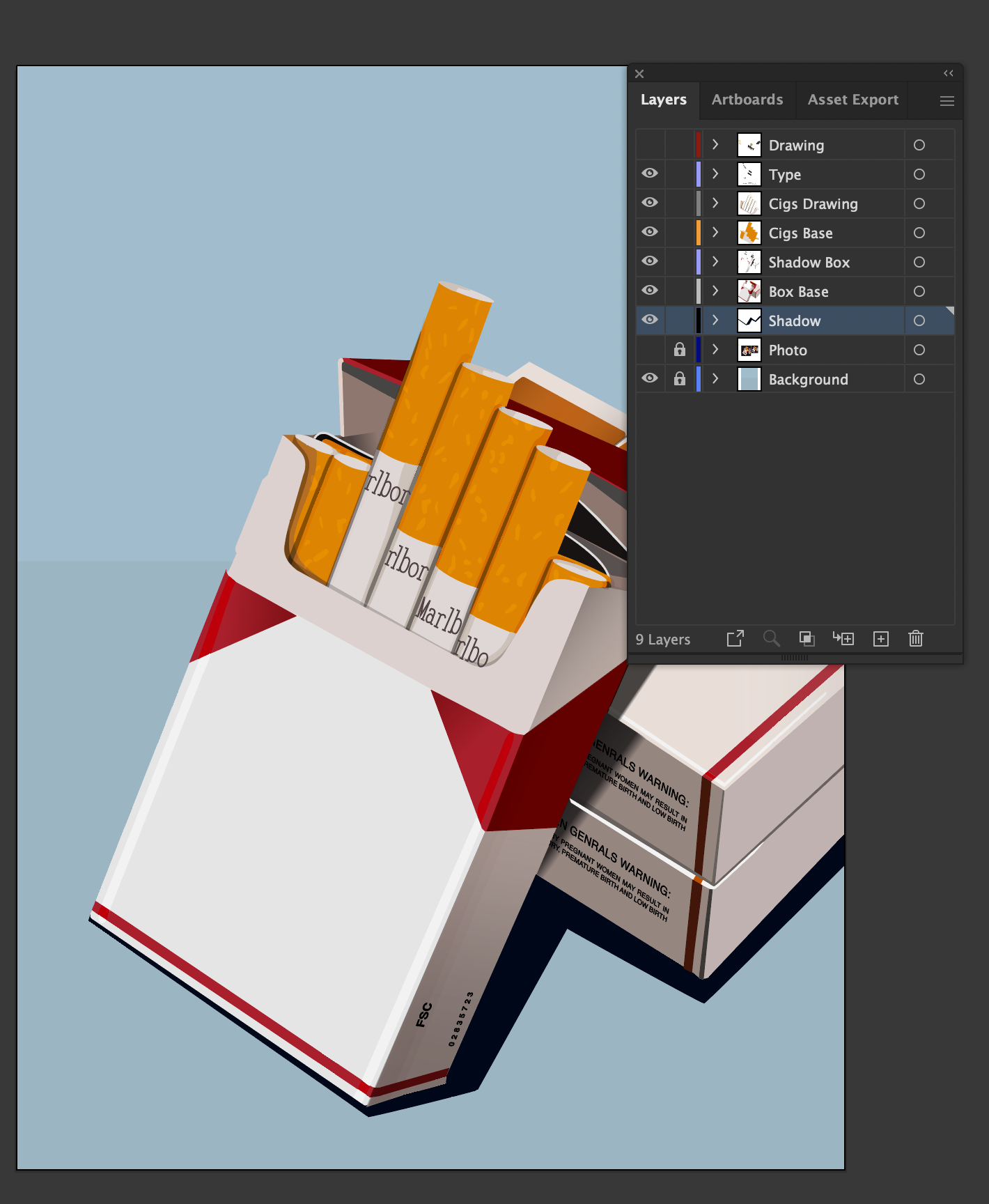The width and height of the screenshot is (989, 1204).
Task: Show the hidden Photo layer
Action: [x=650, y=350]
